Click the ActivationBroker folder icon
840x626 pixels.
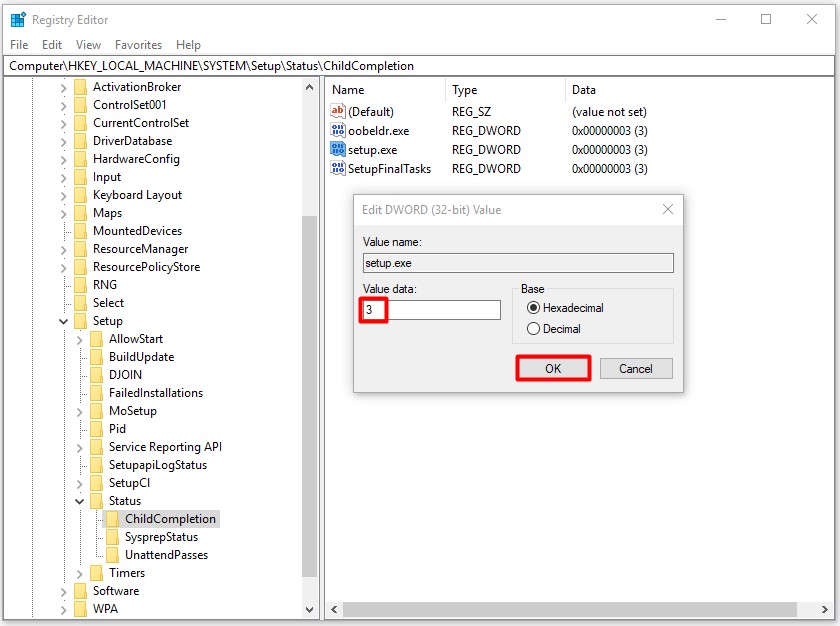[x=80, y=87]
